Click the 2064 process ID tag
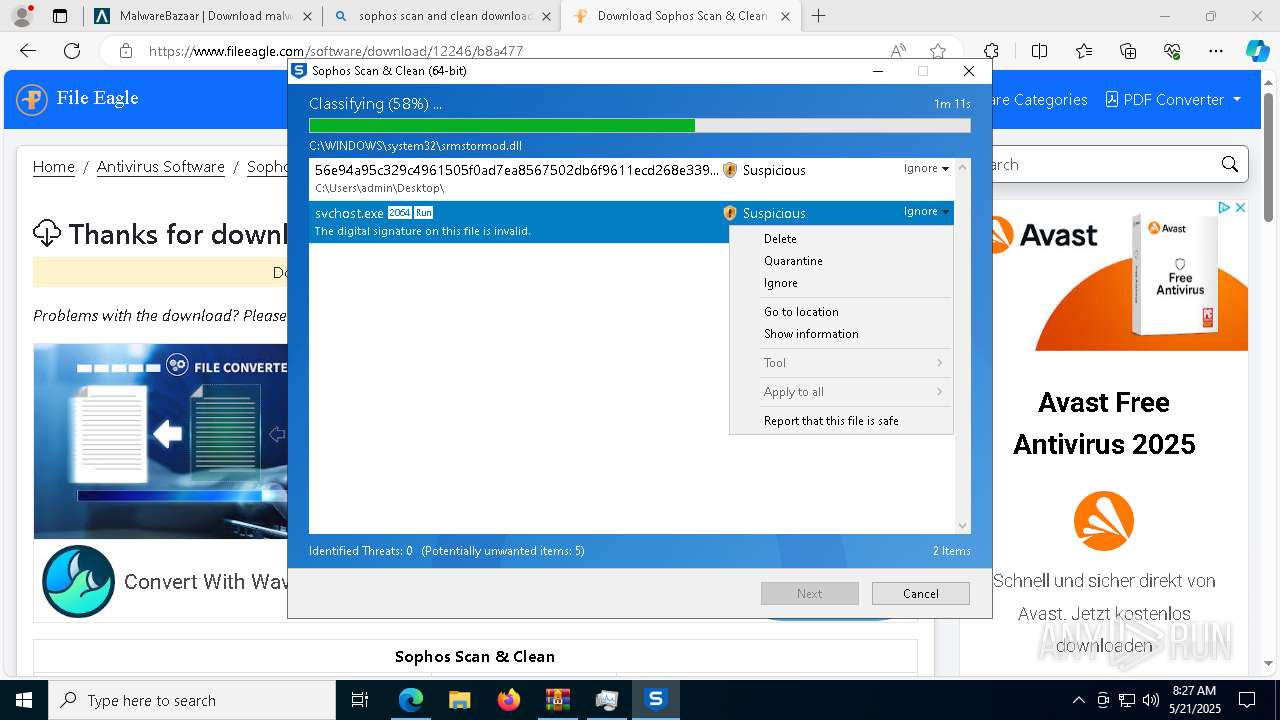1280x720 pixels. click(400, 213)
